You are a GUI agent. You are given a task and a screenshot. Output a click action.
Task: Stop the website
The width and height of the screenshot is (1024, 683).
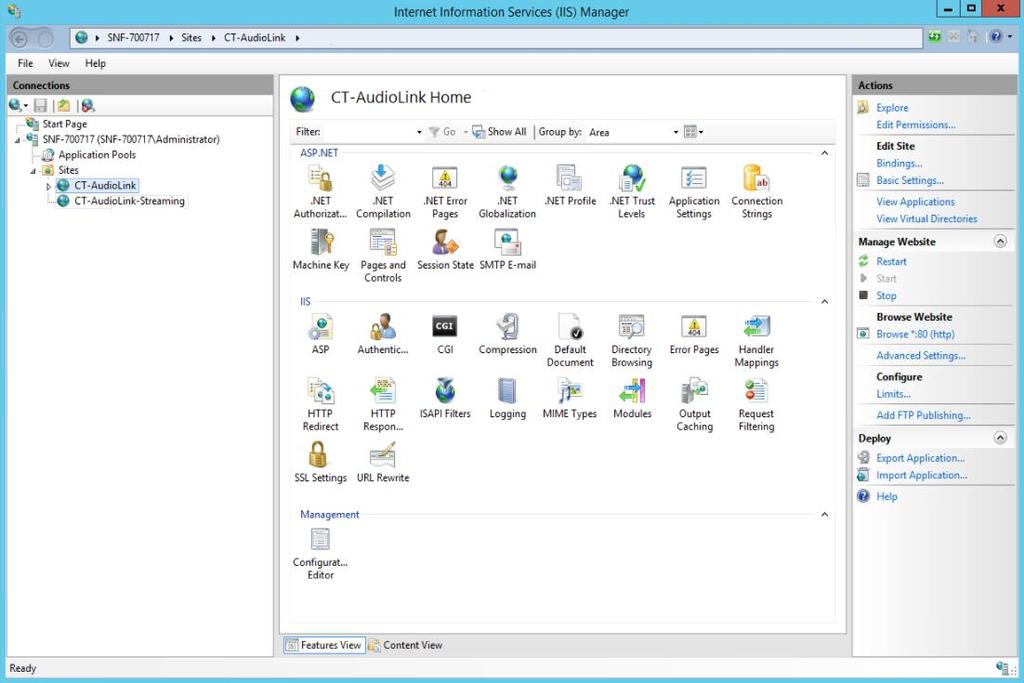click(x=886, y=296)
